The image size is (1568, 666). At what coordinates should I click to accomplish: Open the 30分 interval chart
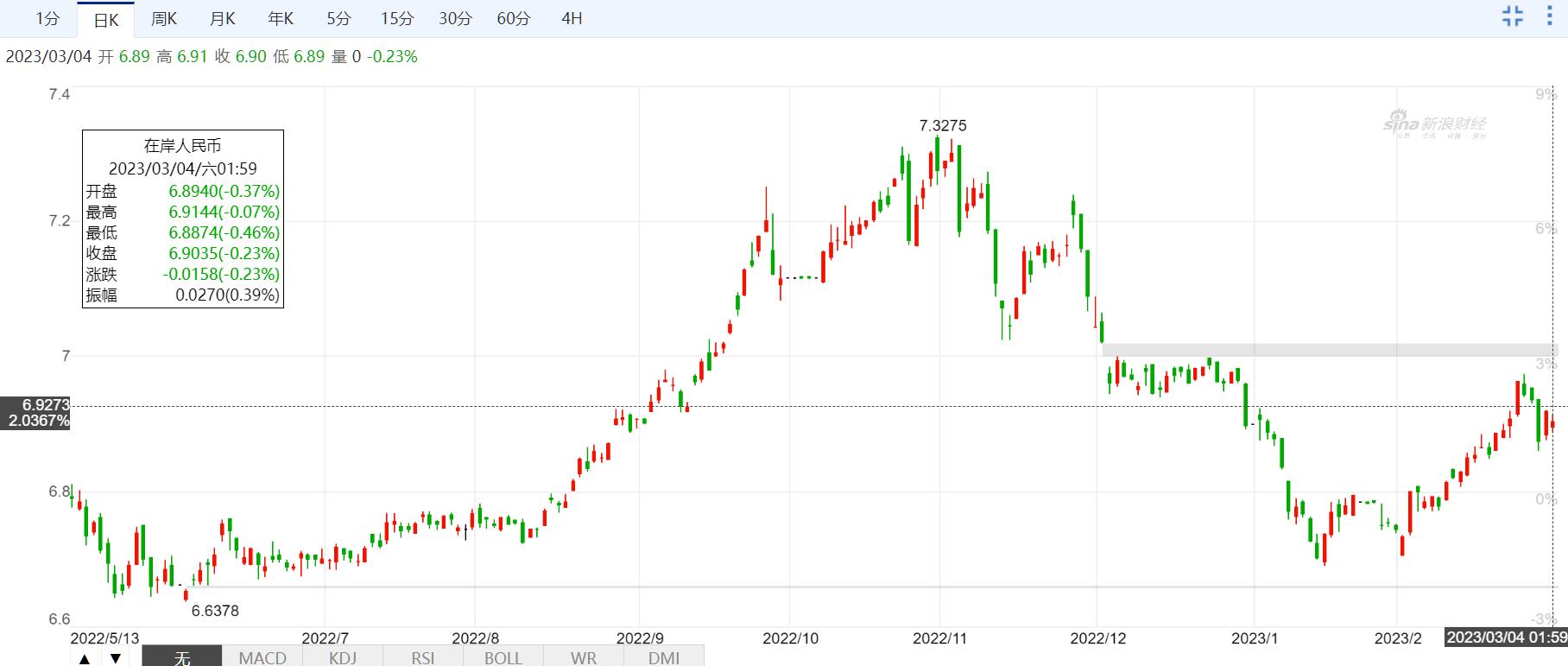coord(455,18)
